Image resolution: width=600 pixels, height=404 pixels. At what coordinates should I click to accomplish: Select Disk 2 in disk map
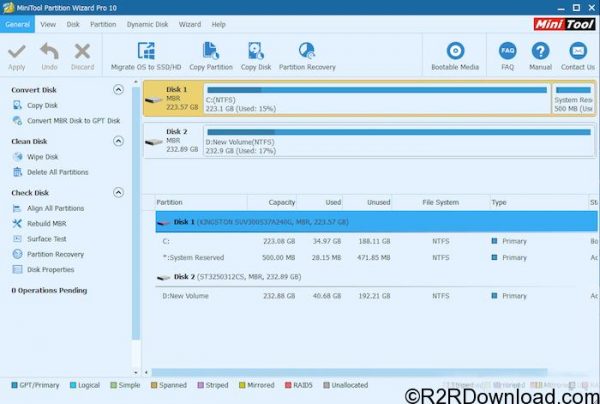click(x=173, y=140)
